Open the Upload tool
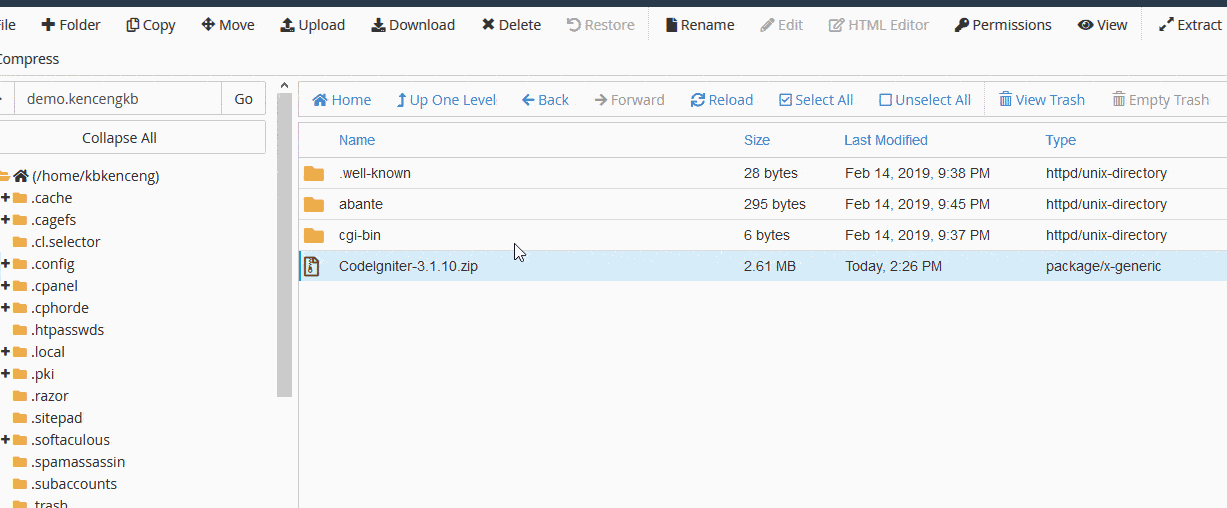 pyautogui.click(x=312, y=25)
